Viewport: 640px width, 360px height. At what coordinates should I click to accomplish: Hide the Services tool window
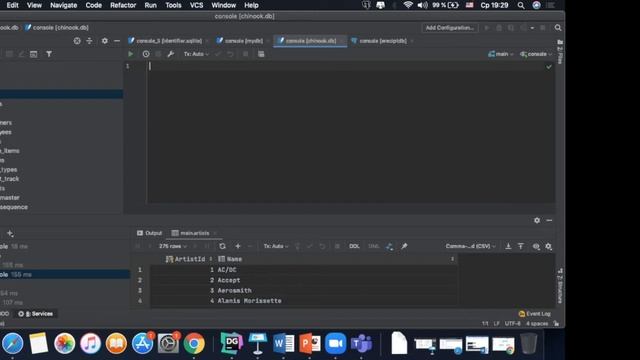click(549, 220)
